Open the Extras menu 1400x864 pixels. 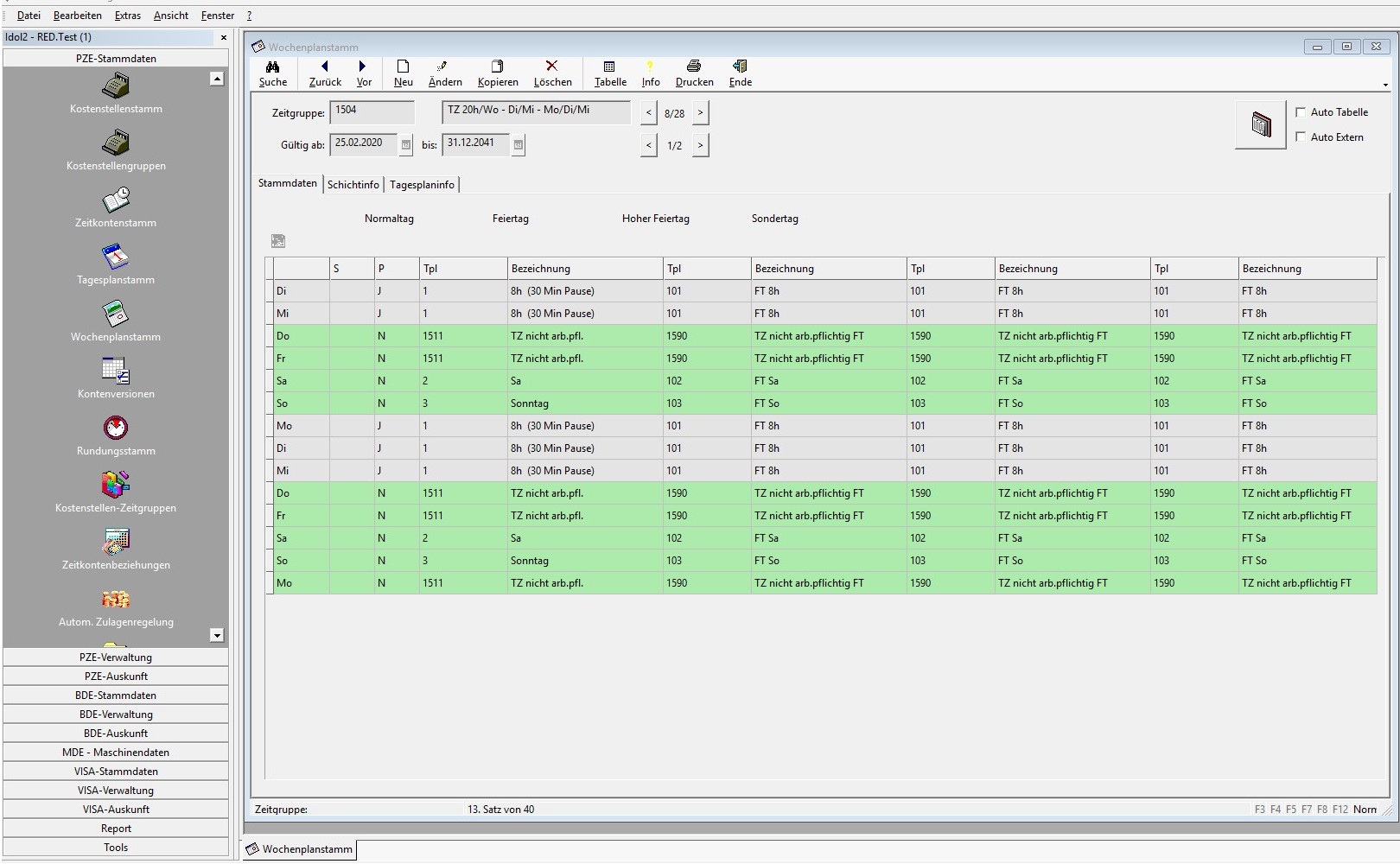[x=127, y=16]
